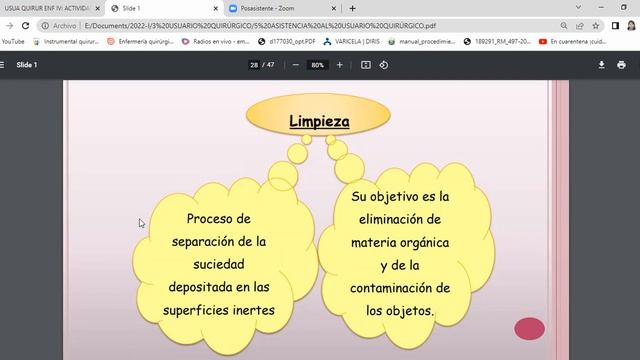Click the site info icon beside Archivo

[x=45, y=26]
